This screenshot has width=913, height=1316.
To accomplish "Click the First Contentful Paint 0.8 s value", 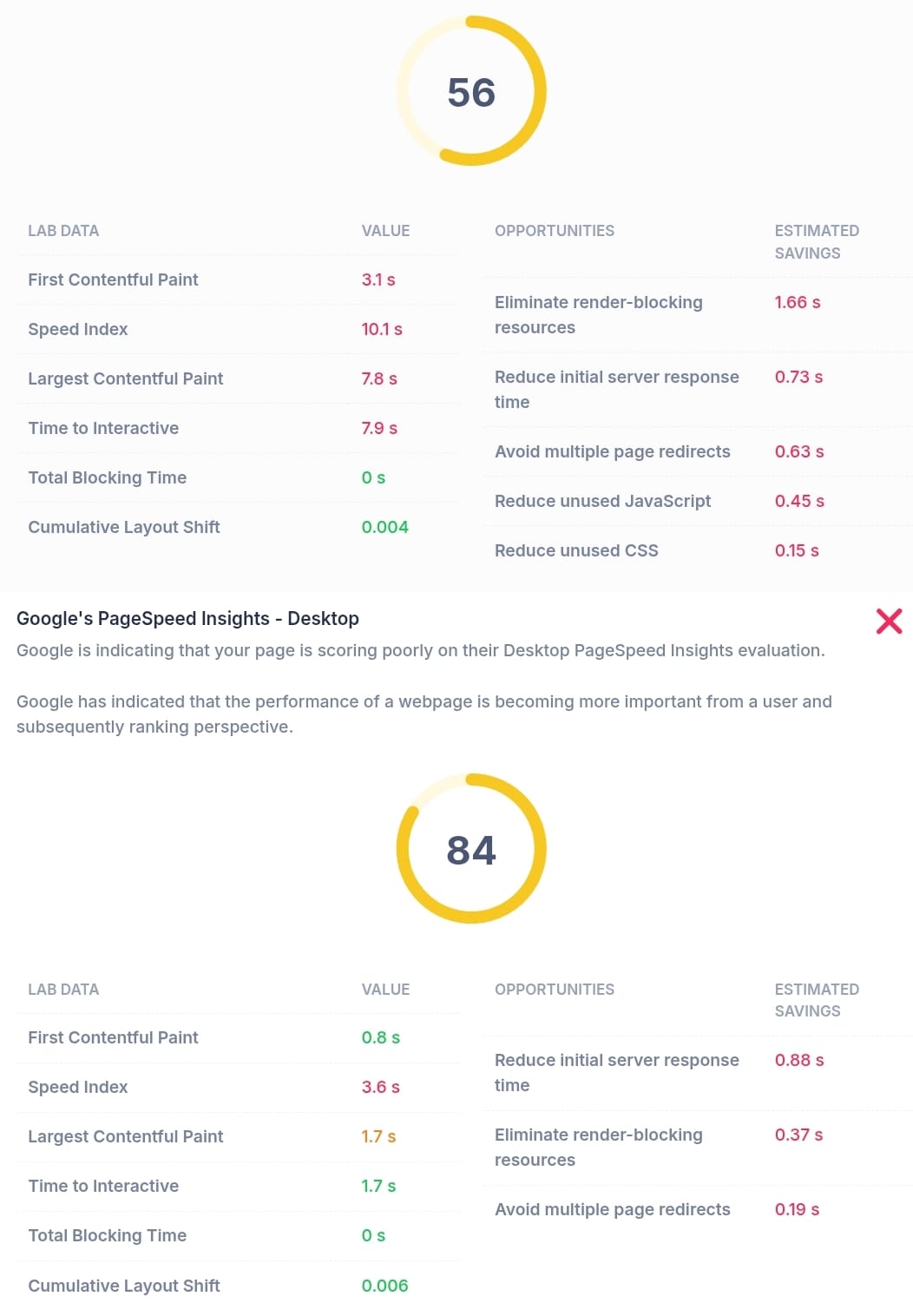I will click(380, 1037).
